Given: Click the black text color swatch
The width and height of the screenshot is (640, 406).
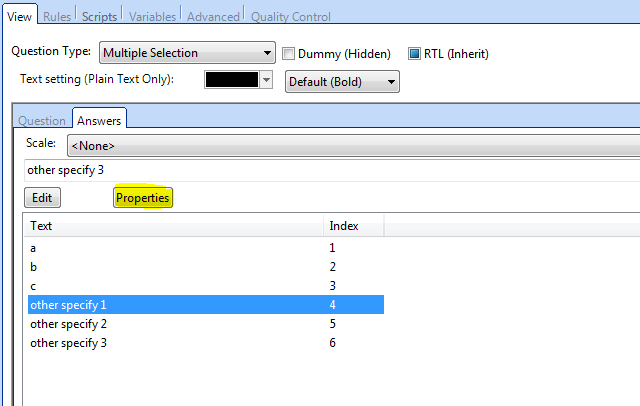Looking at the screenshot, I should [232, 80].
